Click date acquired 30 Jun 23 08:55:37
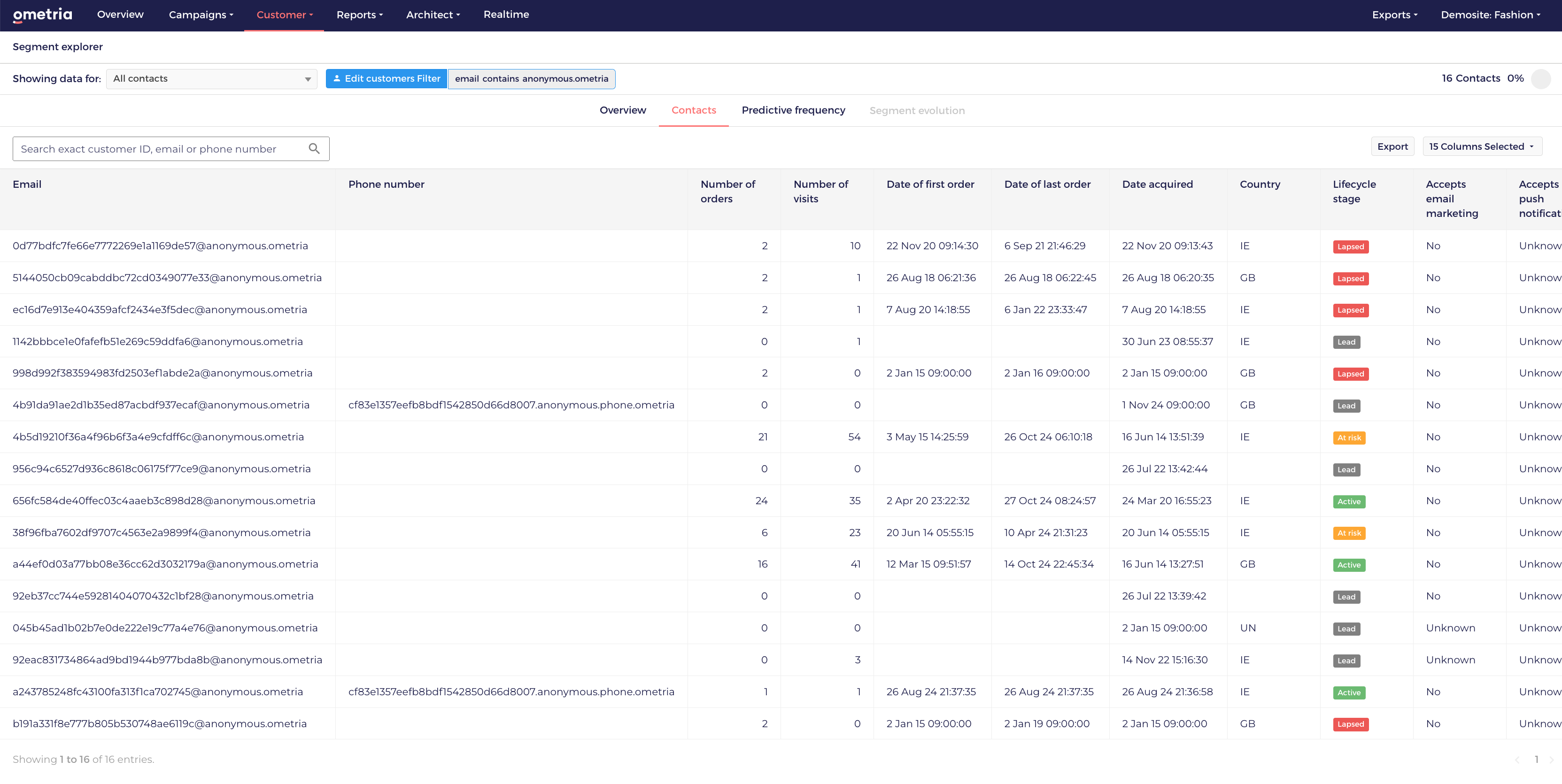The image size is (1562, 784). [x=1167, y=342]
